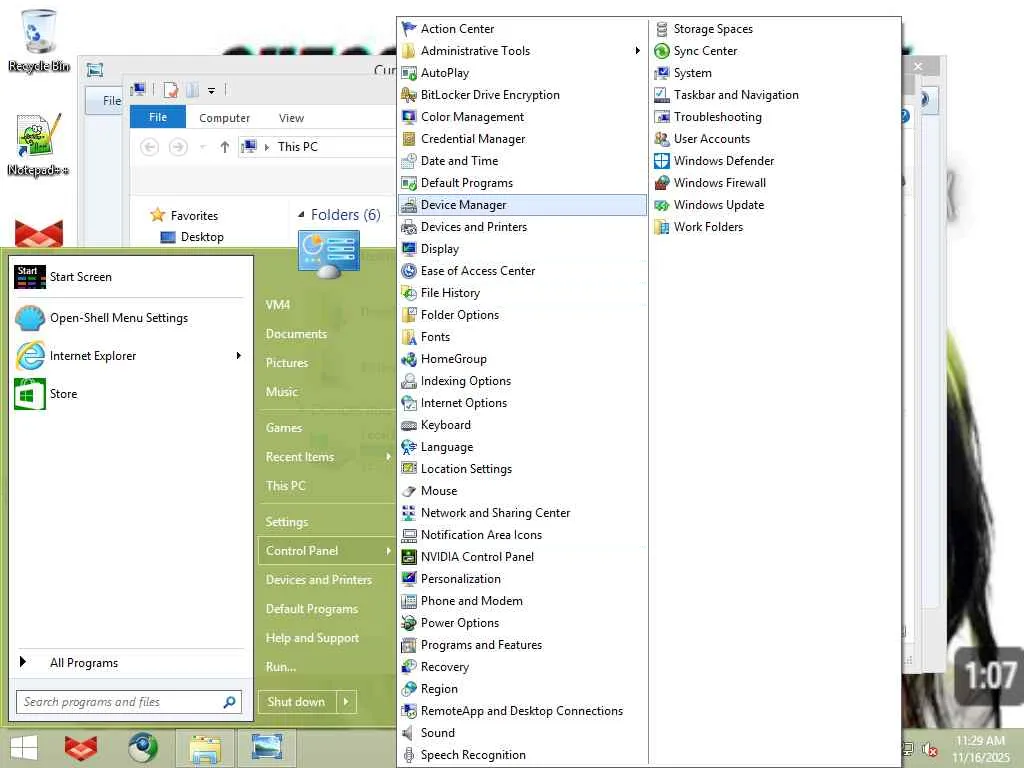
Task: Click the Display icon
Action: (409, 249)
